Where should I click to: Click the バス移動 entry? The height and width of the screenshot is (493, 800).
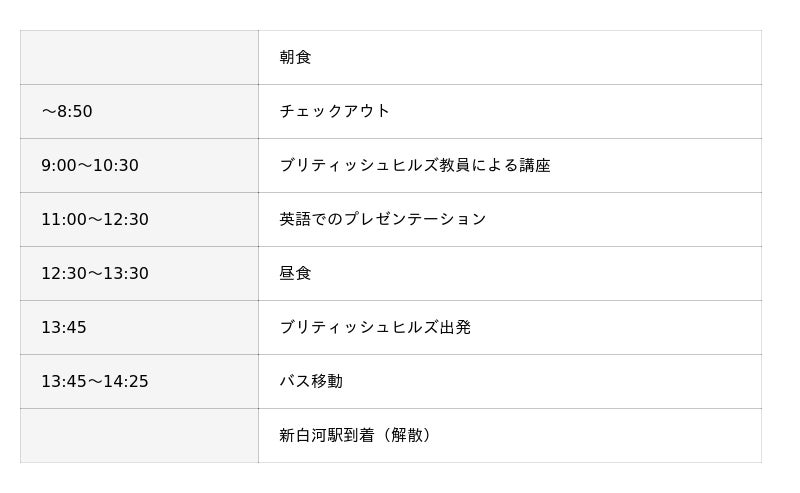(311, 382)
